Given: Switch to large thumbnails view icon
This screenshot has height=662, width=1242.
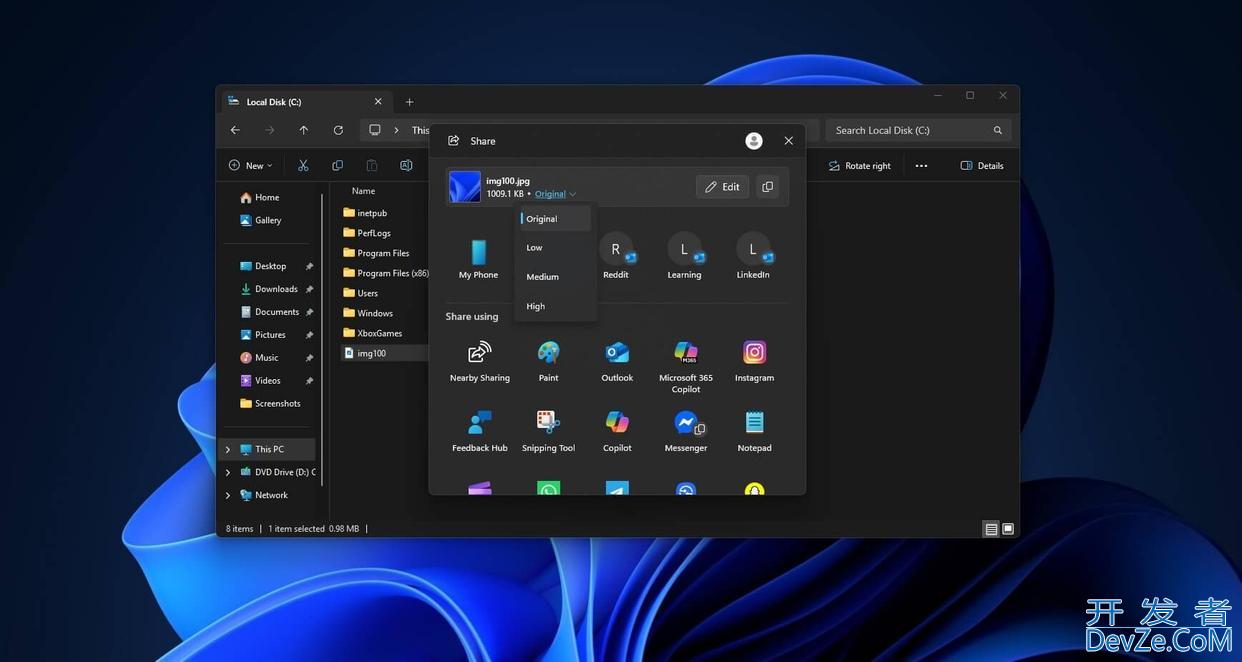Looking at the screenshot, I should (x=1008, y=529).
